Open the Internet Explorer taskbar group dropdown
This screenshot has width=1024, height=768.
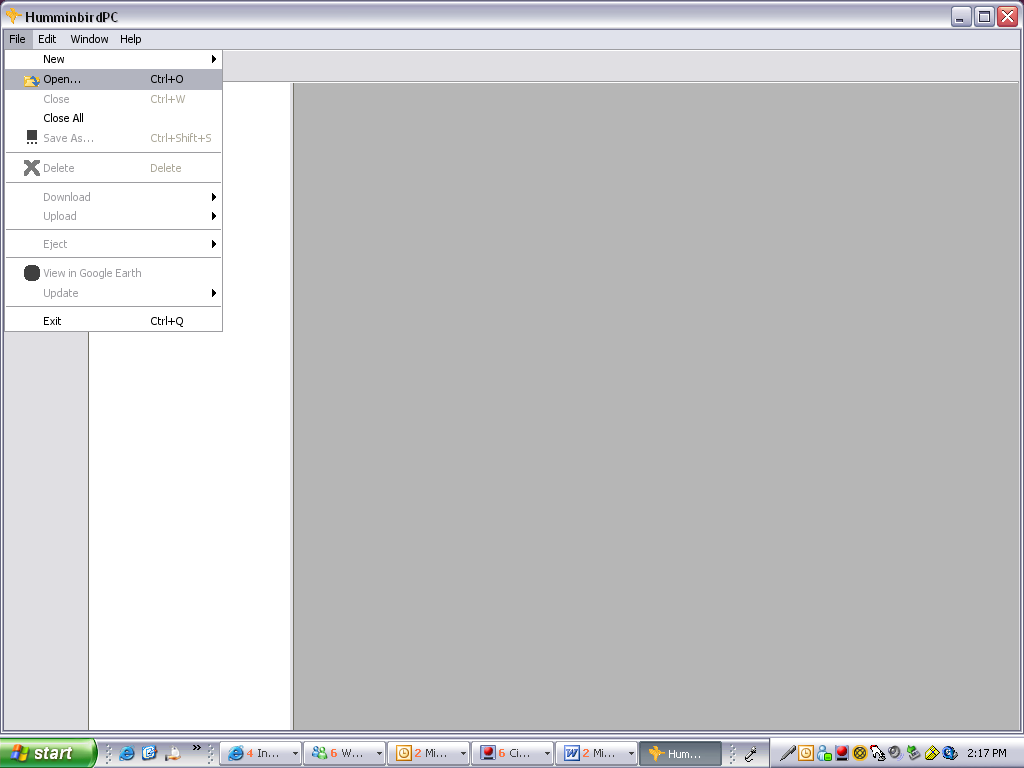tap(295, 754)
